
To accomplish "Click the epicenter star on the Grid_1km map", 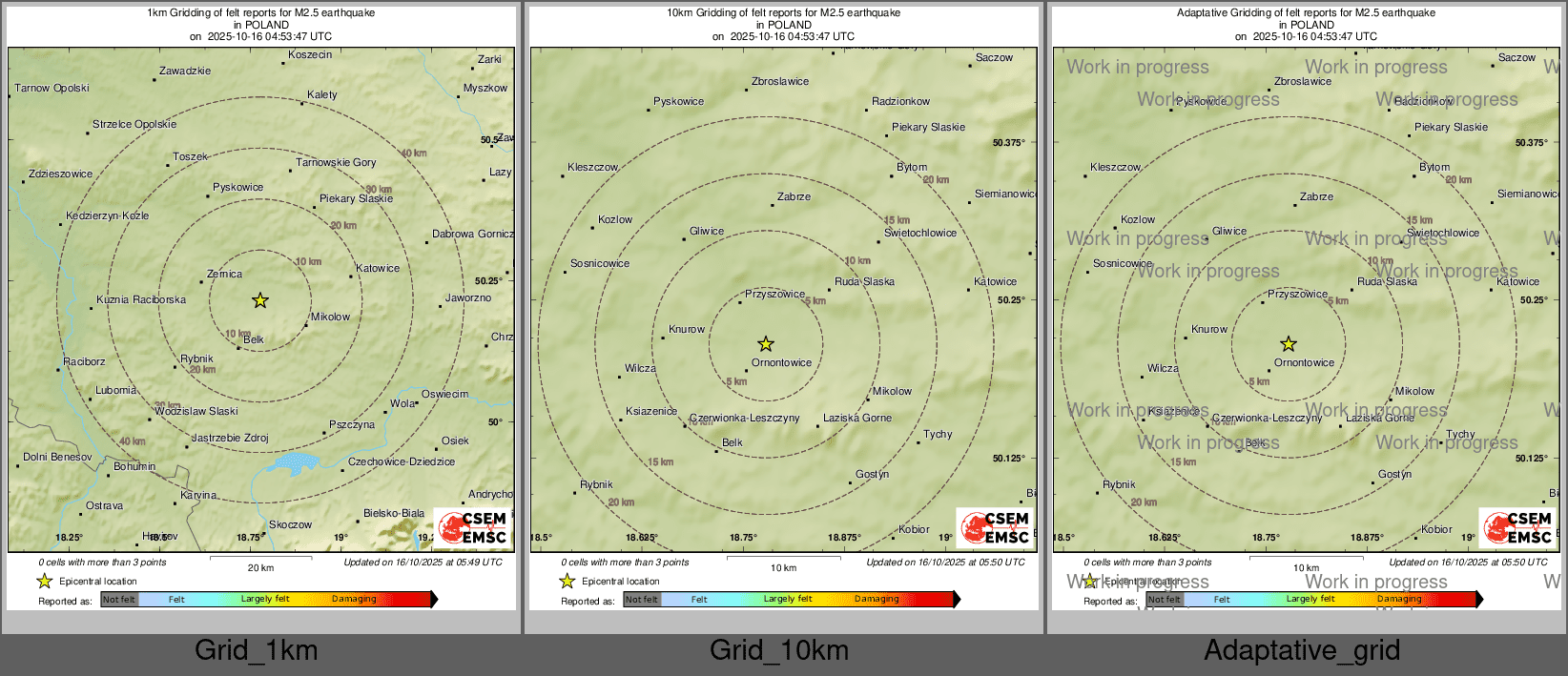I will (260, 300).
